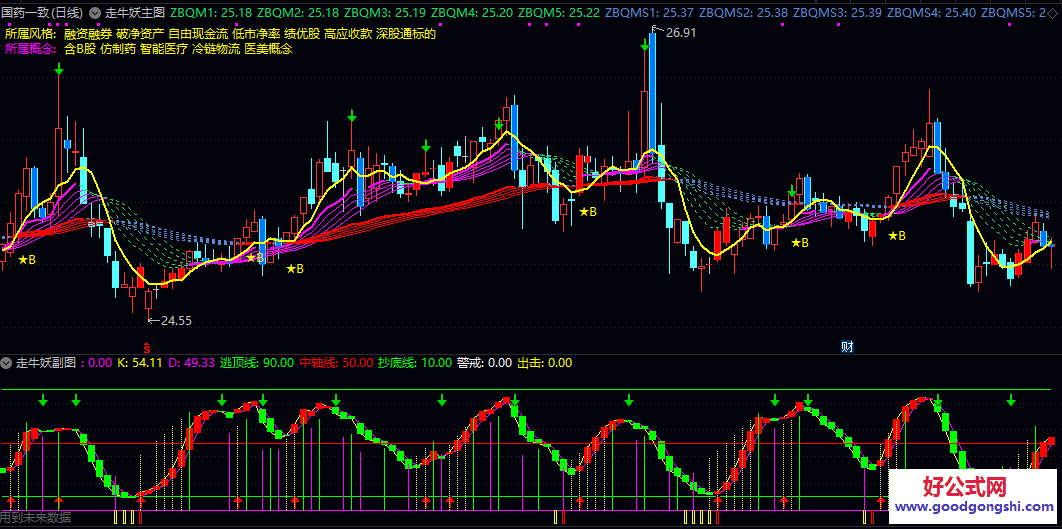Click green down arrow beside 26.91 high

click(645, 45)
